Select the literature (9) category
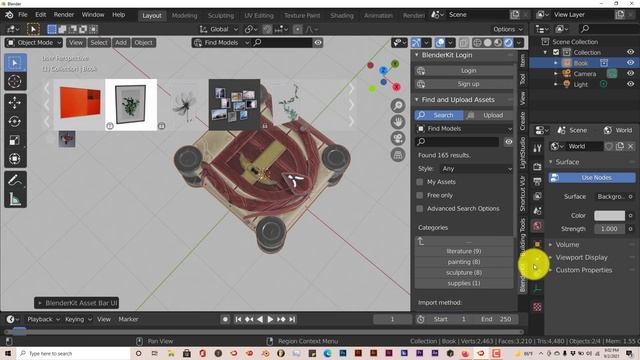 [x=464, y=251]
